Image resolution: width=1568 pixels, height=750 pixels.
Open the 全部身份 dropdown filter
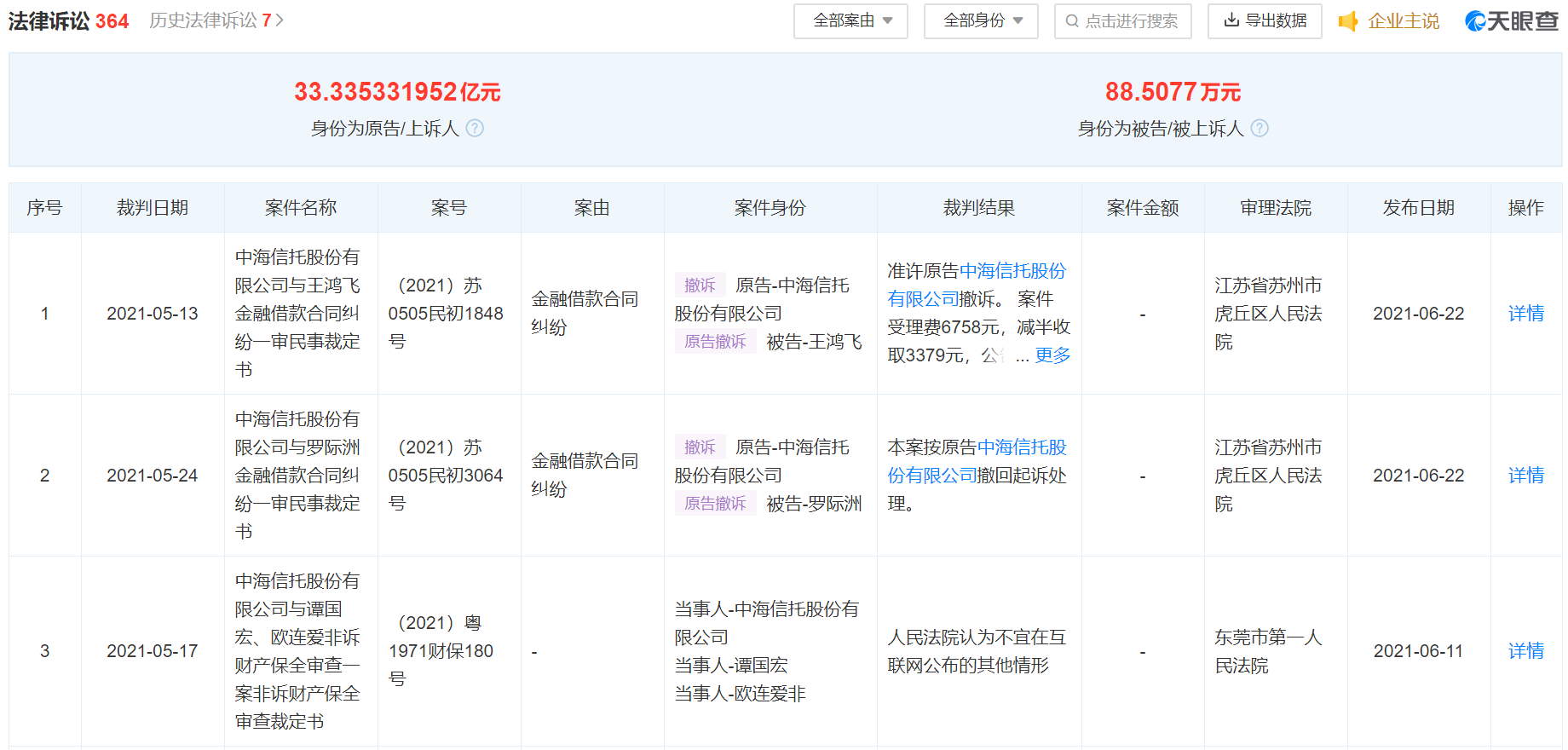click(981, 21)
